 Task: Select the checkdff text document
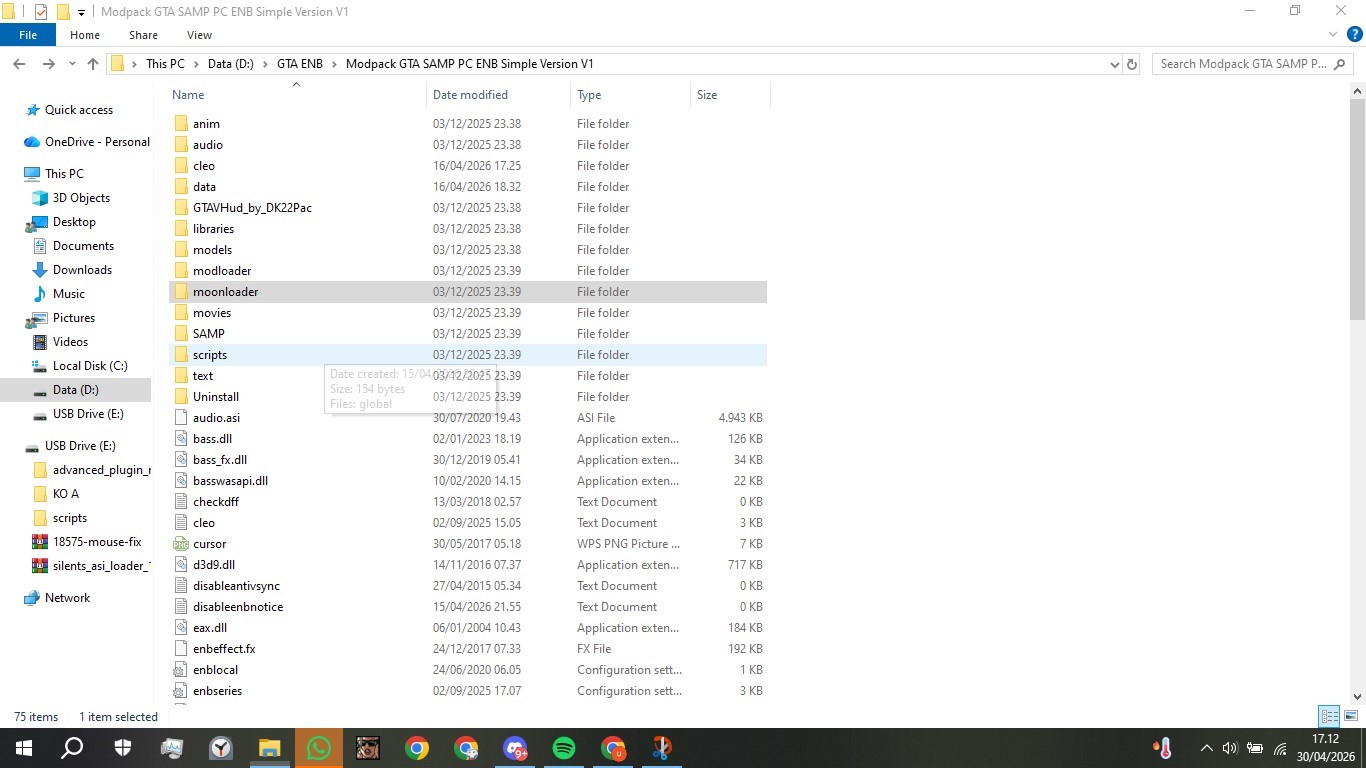click(x=216, y=502)
